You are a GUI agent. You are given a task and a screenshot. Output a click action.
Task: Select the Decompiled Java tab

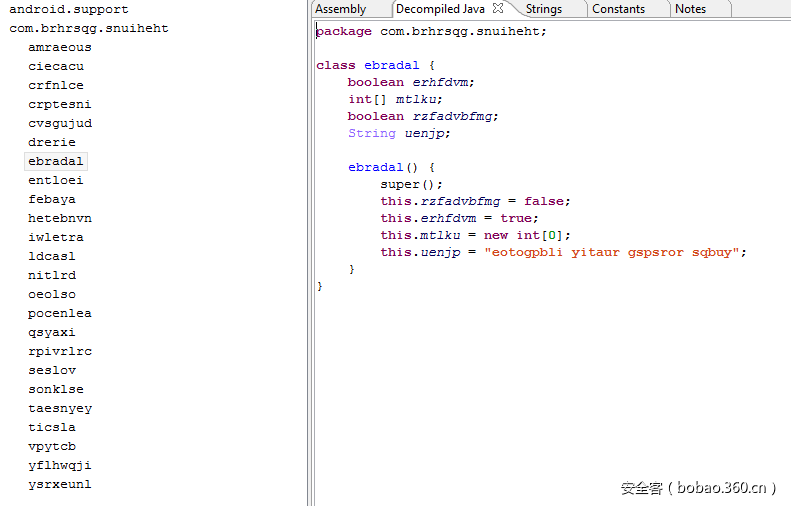click(x=440, y=9)
